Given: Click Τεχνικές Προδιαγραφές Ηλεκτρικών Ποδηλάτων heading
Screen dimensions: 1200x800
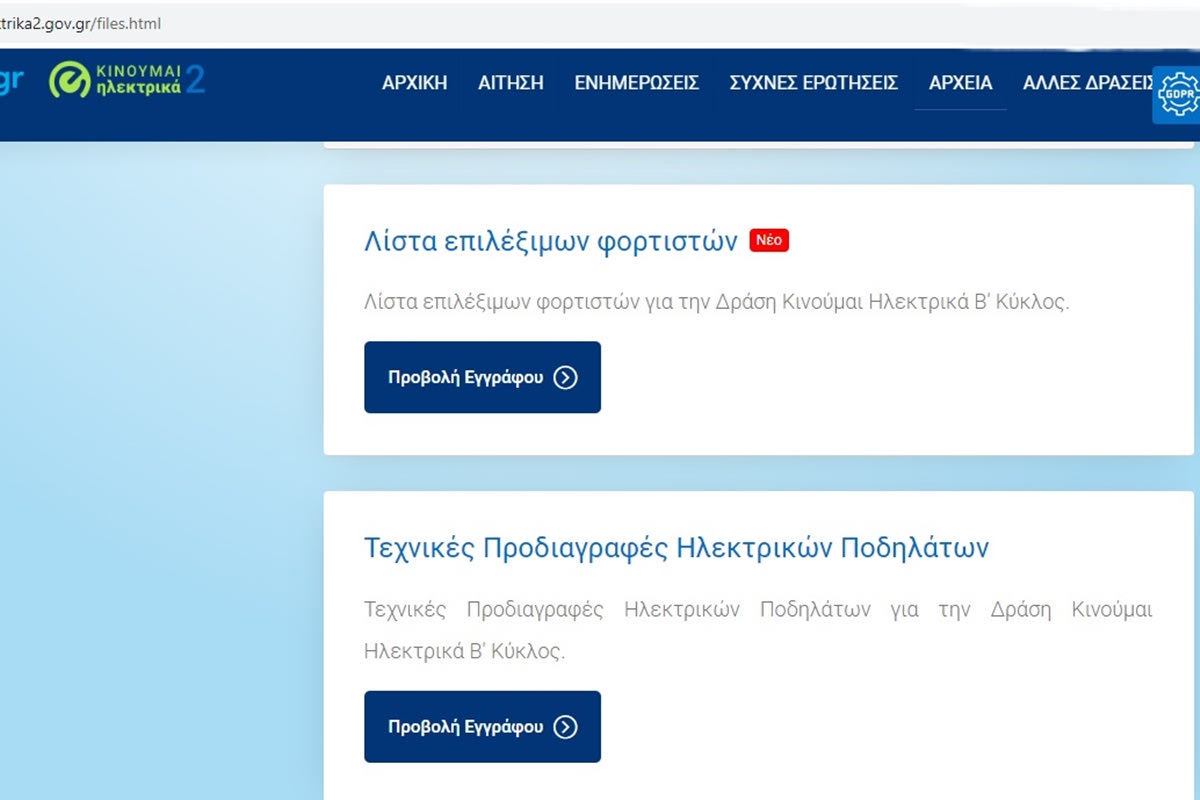Looking at the screenshot, I should (x=676, y=548).
